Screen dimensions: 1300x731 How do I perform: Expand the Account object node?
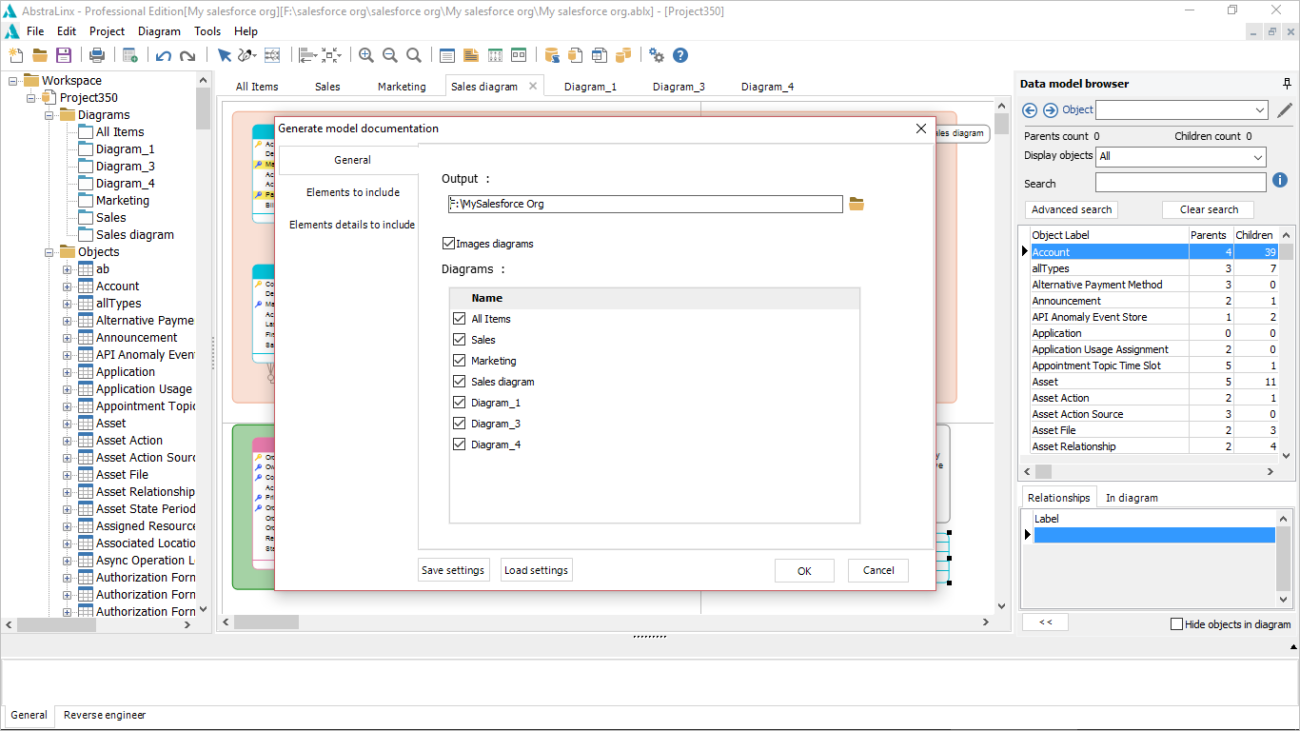[x=67, y=287]
